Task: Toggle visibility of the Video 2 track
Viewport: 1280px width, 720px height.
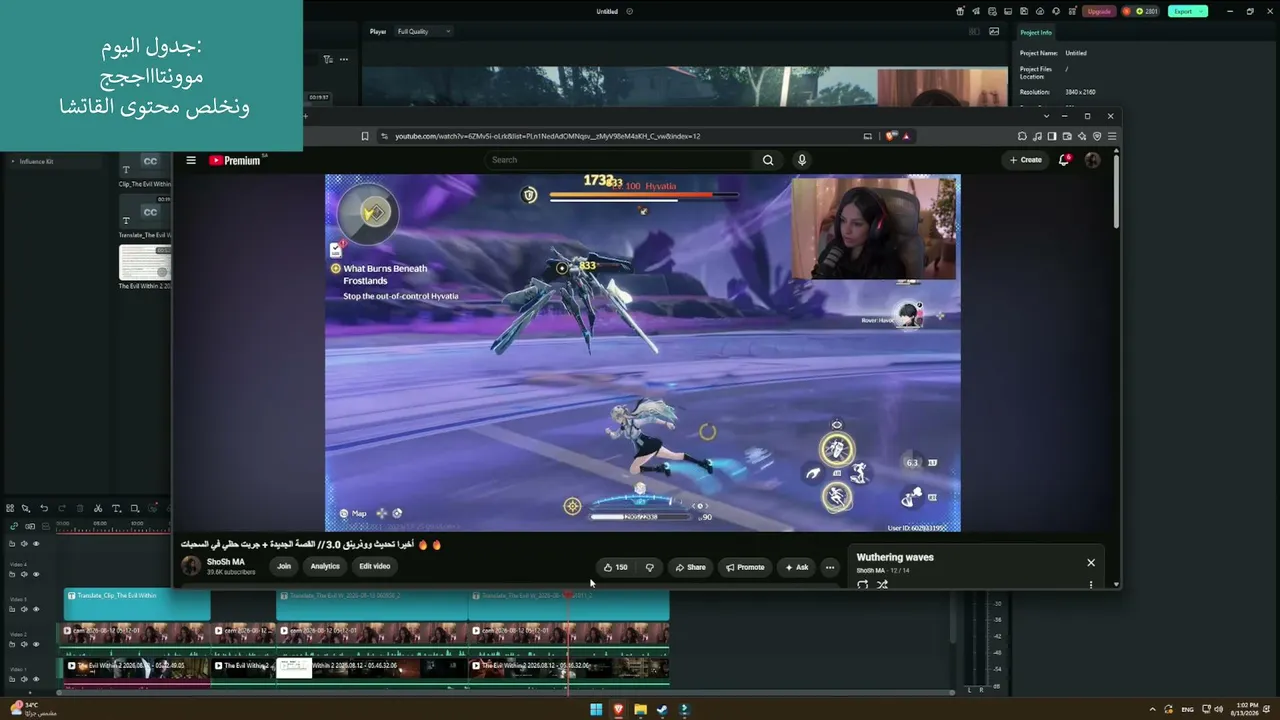Action: (x=36, y=644)
